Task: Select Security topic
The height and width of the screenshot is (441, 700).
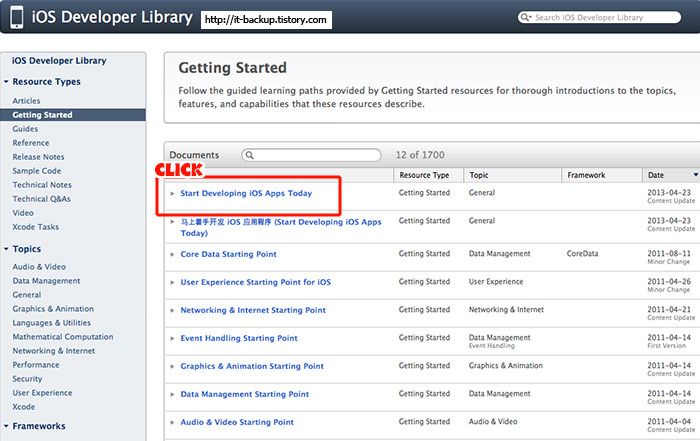Action: [27, 379]
